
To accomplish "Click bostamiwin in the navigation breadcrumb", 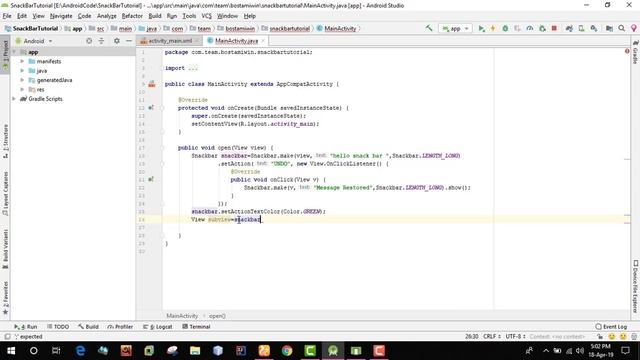I will 240,29.
